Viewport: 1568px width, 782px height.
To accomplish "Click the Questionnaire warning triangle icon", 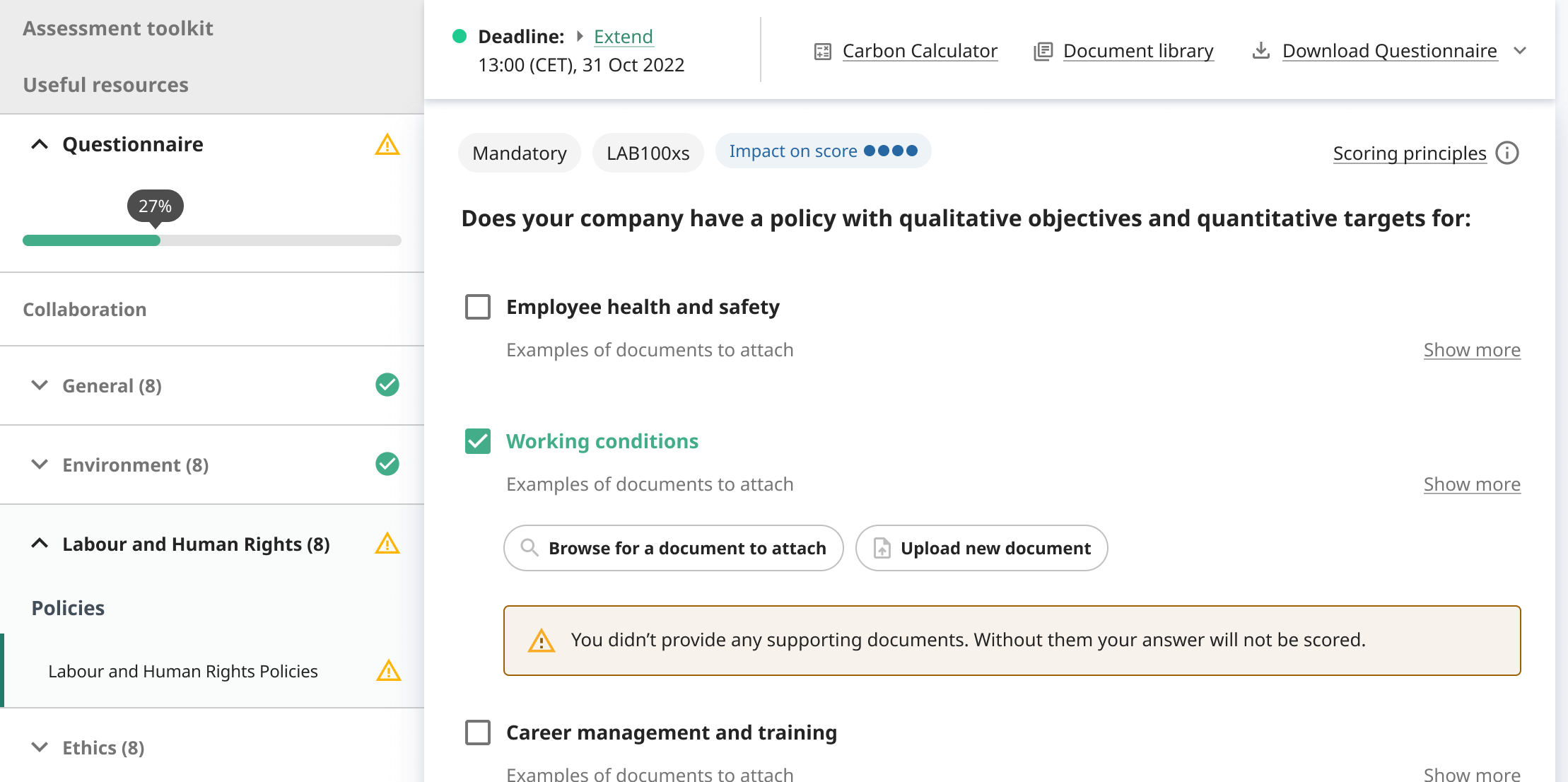I will 387,144.
